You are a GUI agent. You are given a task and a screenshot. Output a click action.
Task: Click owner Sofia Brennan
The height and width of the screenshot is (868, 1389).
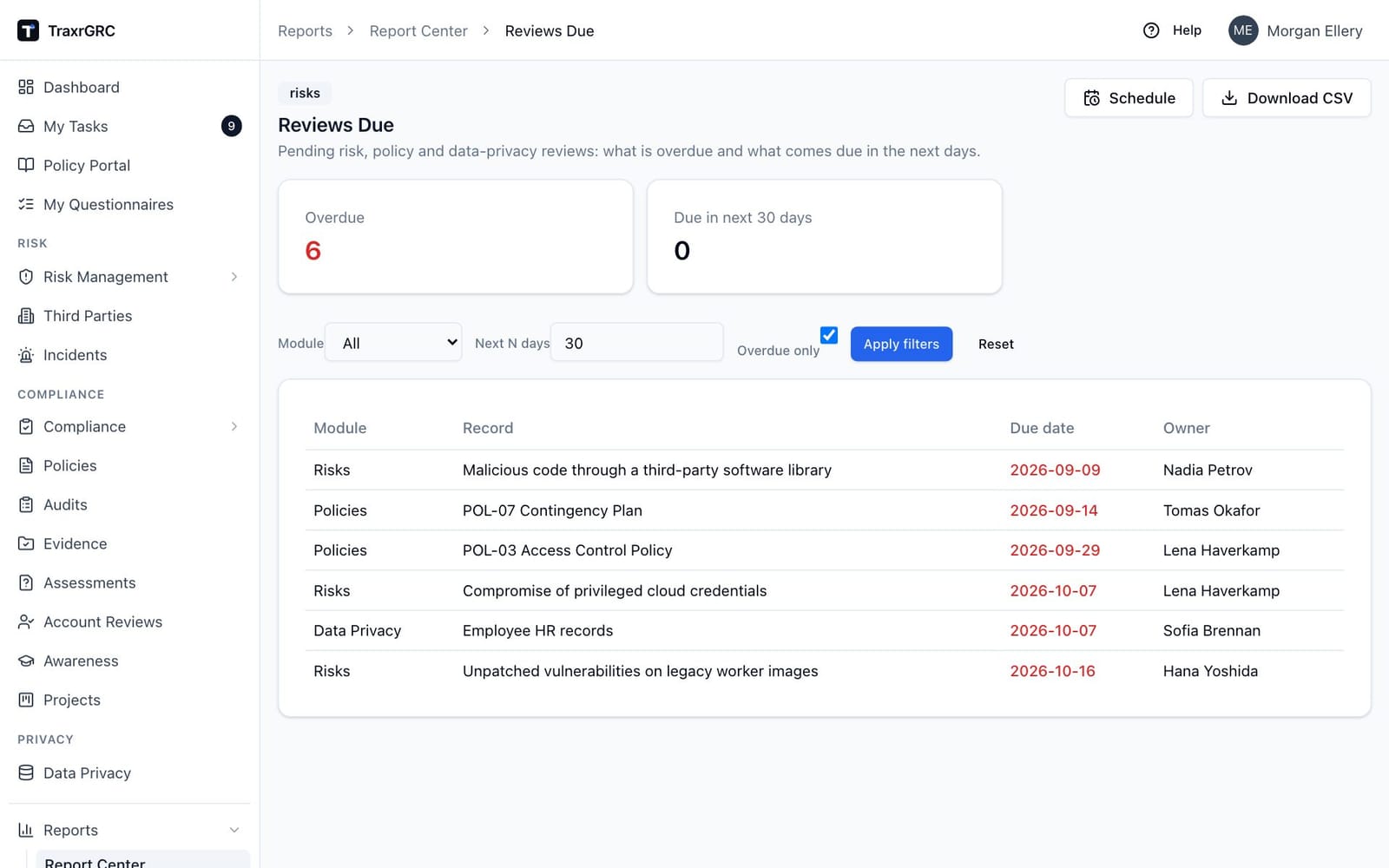(1212, 631)
